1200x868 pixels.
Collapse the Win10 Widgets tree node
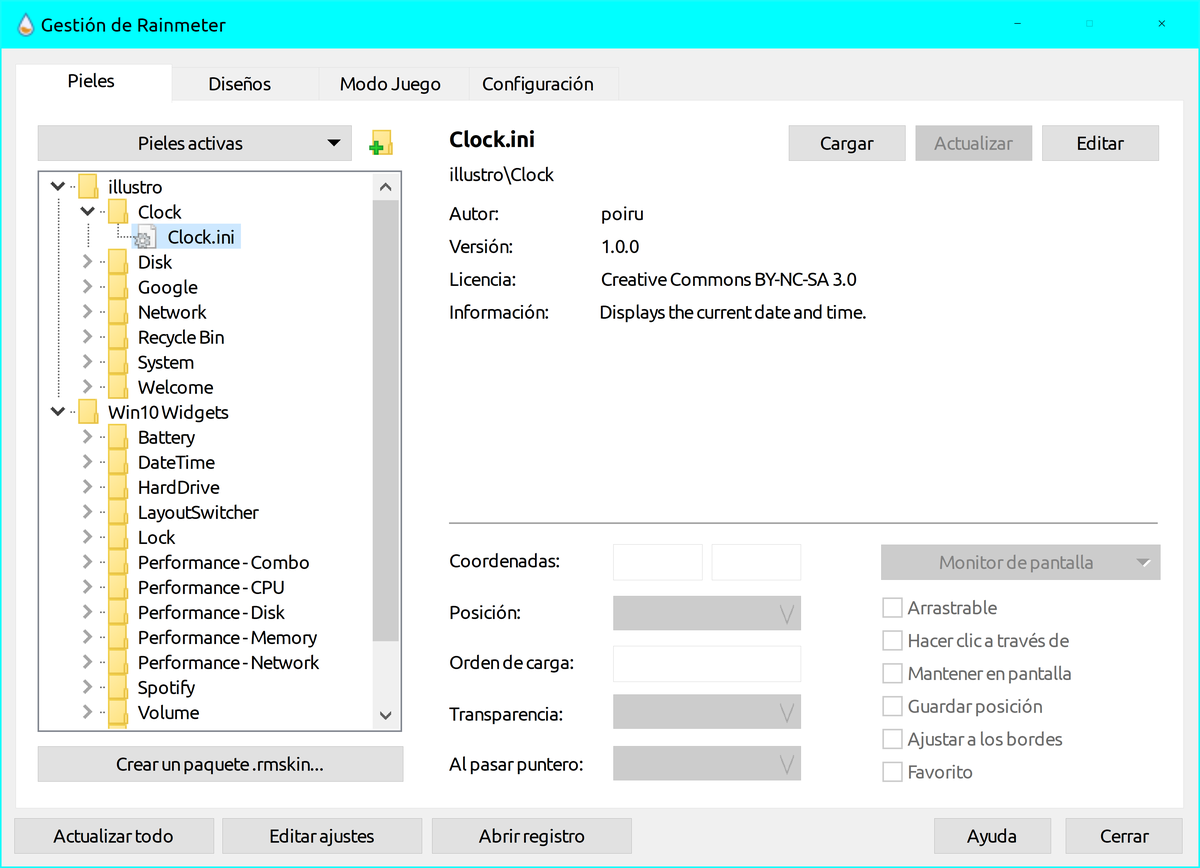(58, 412)
